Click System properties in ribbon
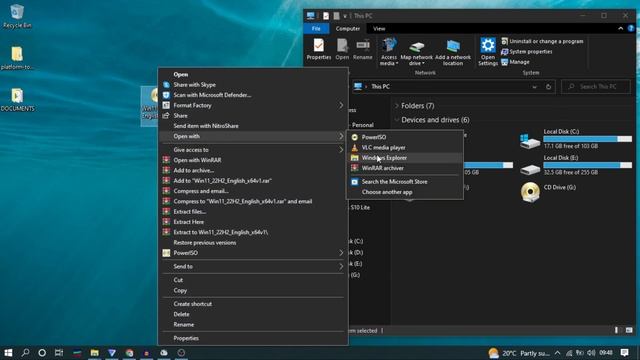640x360 pixels. [527, 51]
